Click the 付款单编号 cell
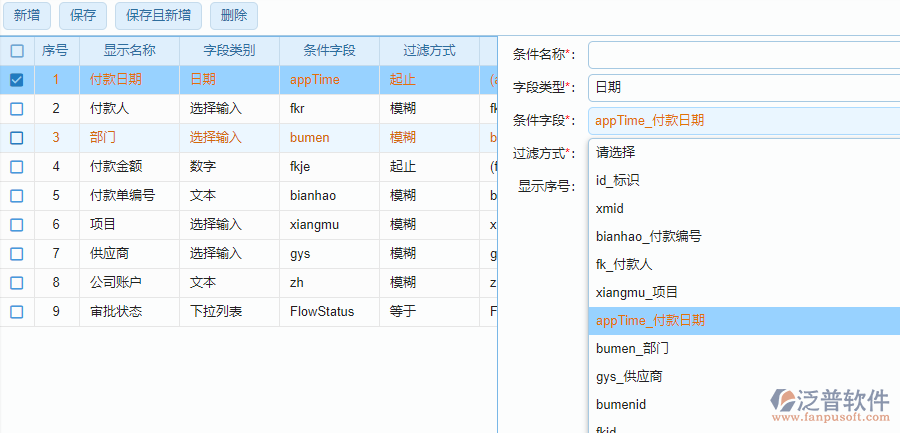Image resolution: width=900 pixels, height=433 pixels. point(129,196)
